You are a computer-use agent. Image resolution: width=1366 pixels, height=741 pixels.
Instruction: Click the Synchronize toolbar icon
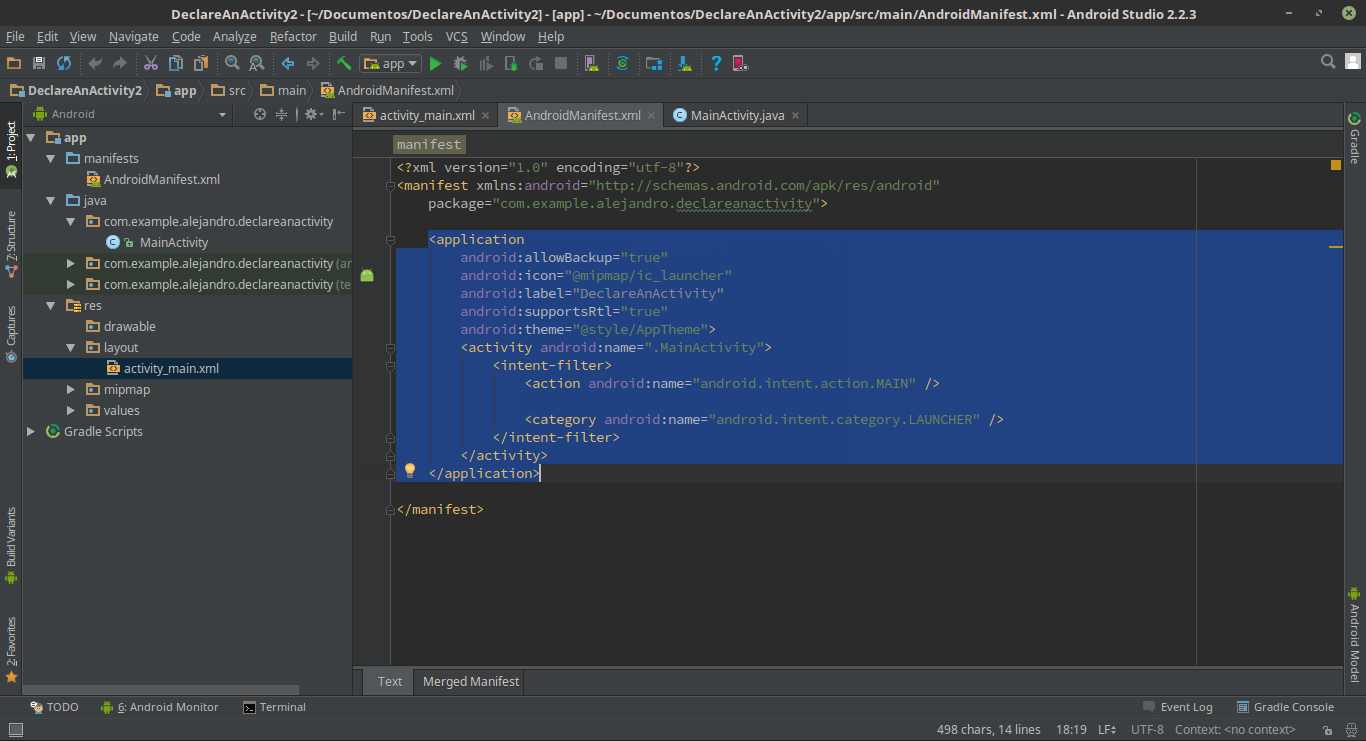click(64, 63)
